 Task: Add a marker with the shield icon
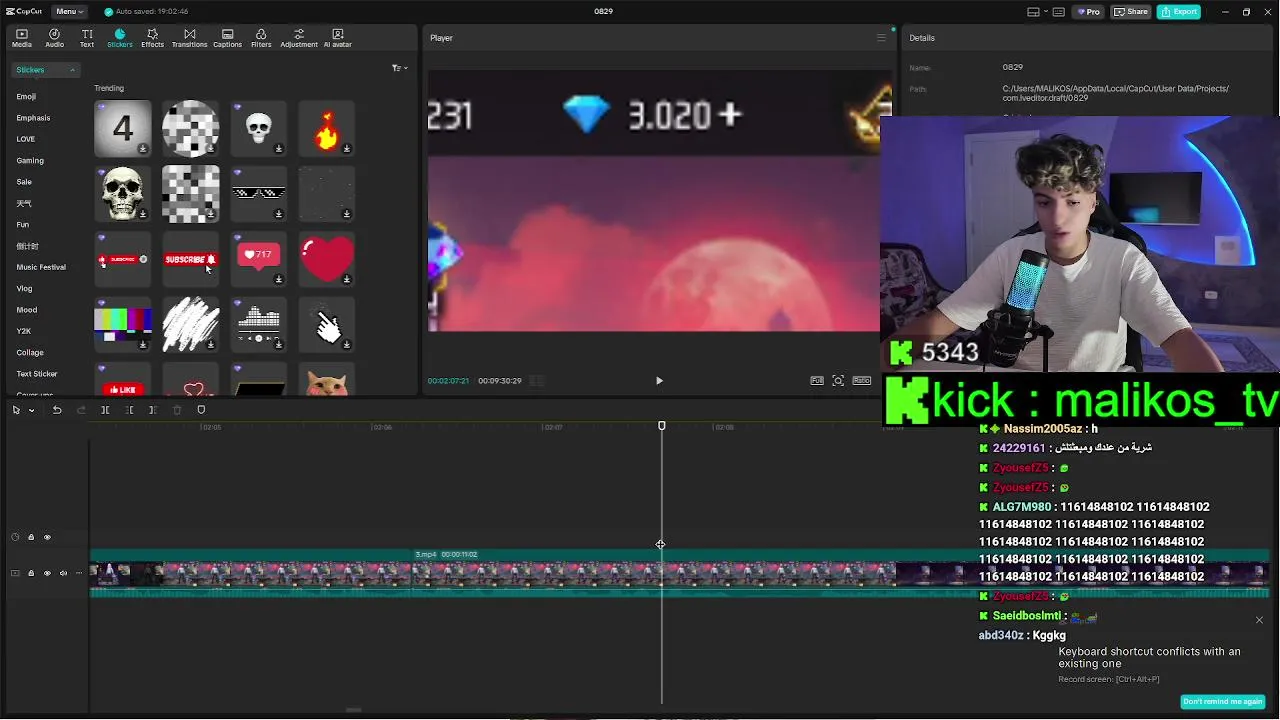(201, 410)
